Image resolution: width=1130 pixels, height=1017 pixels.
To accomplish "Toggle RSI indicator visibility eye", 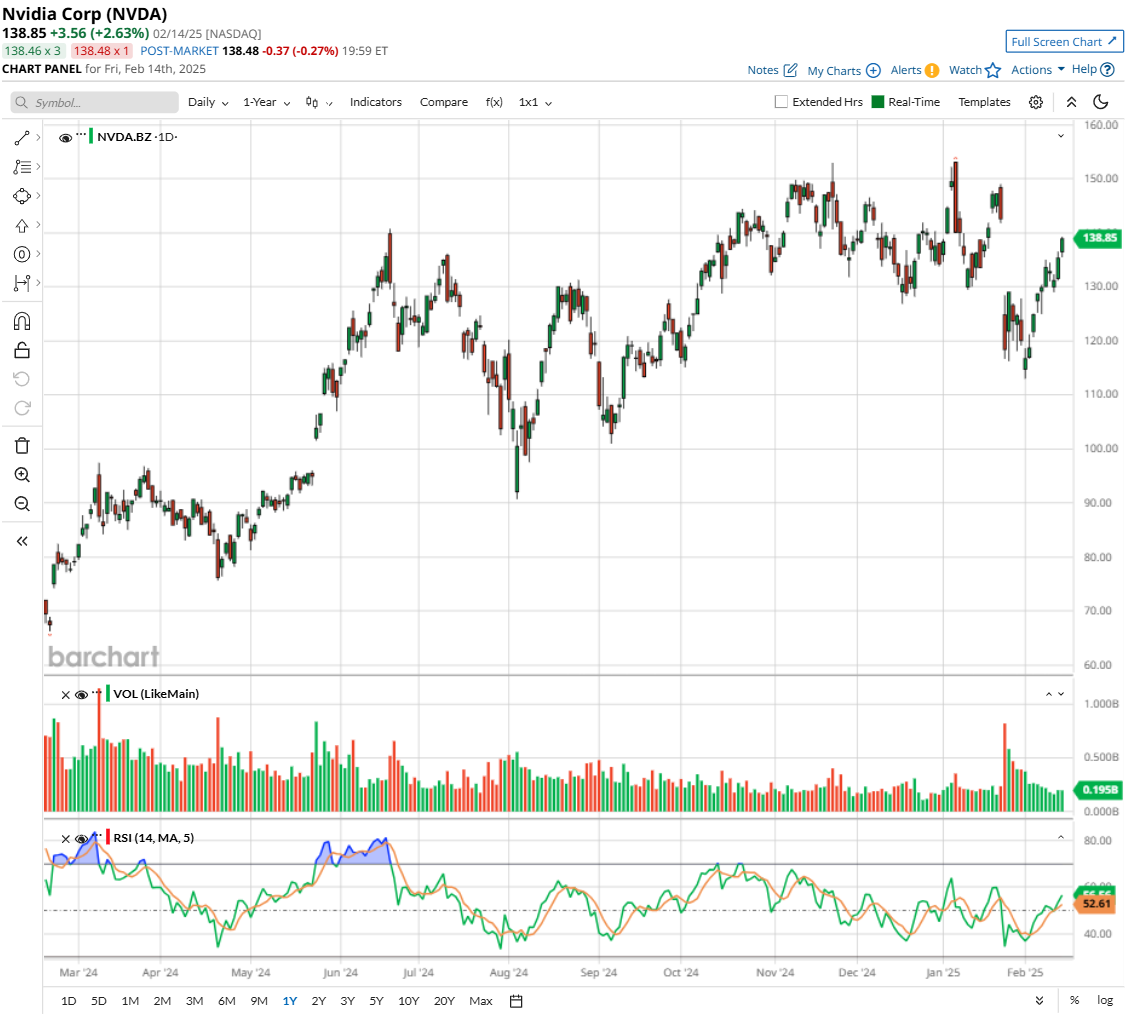I will pos(81,839).
